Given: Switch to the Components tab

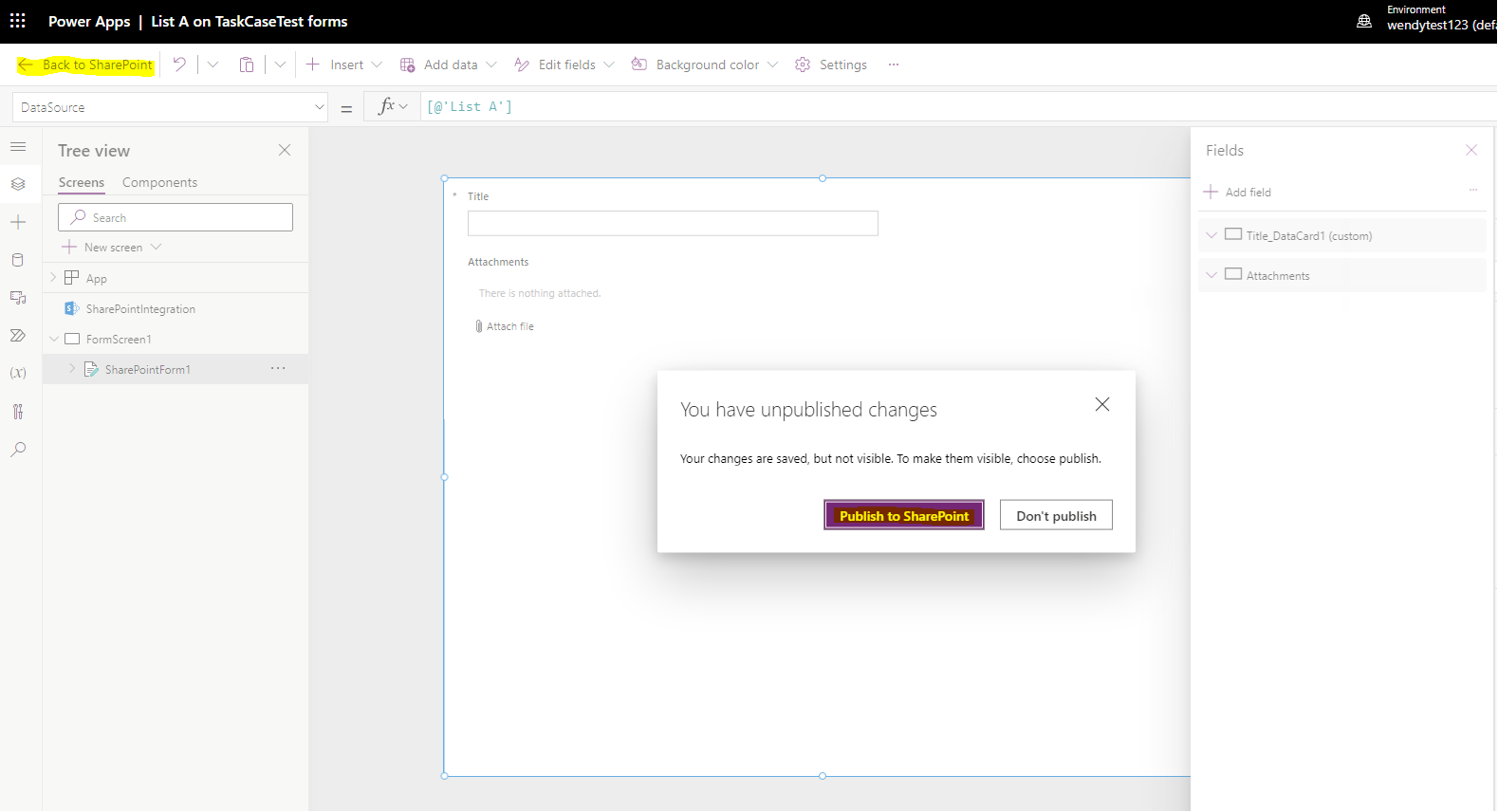Looking at the screenshot, I should 159,182.
